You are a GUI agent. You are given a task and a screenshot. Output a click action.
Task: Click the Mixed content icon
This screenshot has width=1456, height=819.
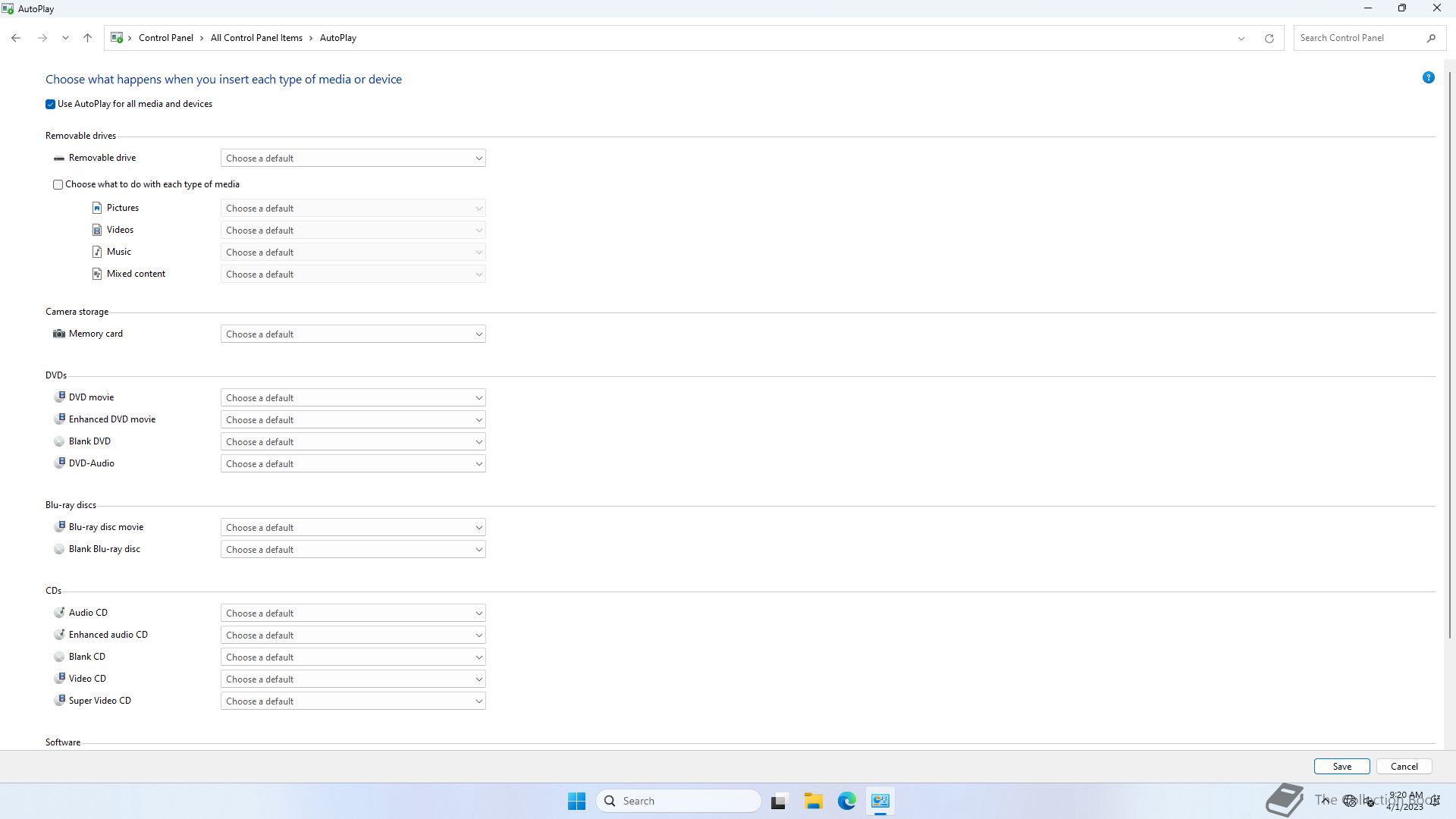97,274
